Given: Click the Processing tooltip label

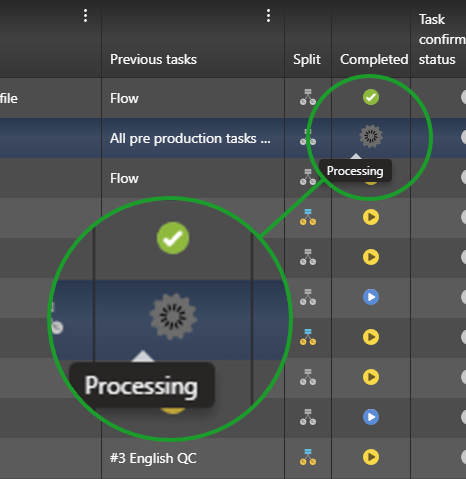Looking at the screenshot, I should click(x=355, y=171).
